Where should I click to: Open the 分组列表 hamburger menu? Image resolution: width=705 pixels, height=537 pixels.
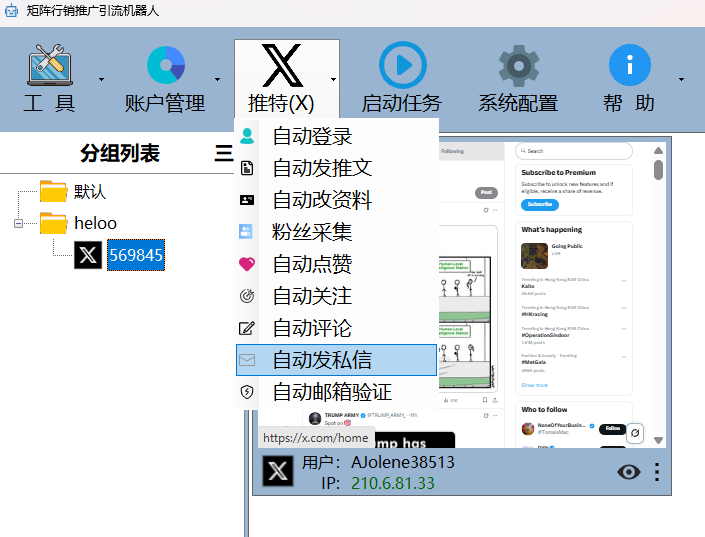tap(223, 153)
